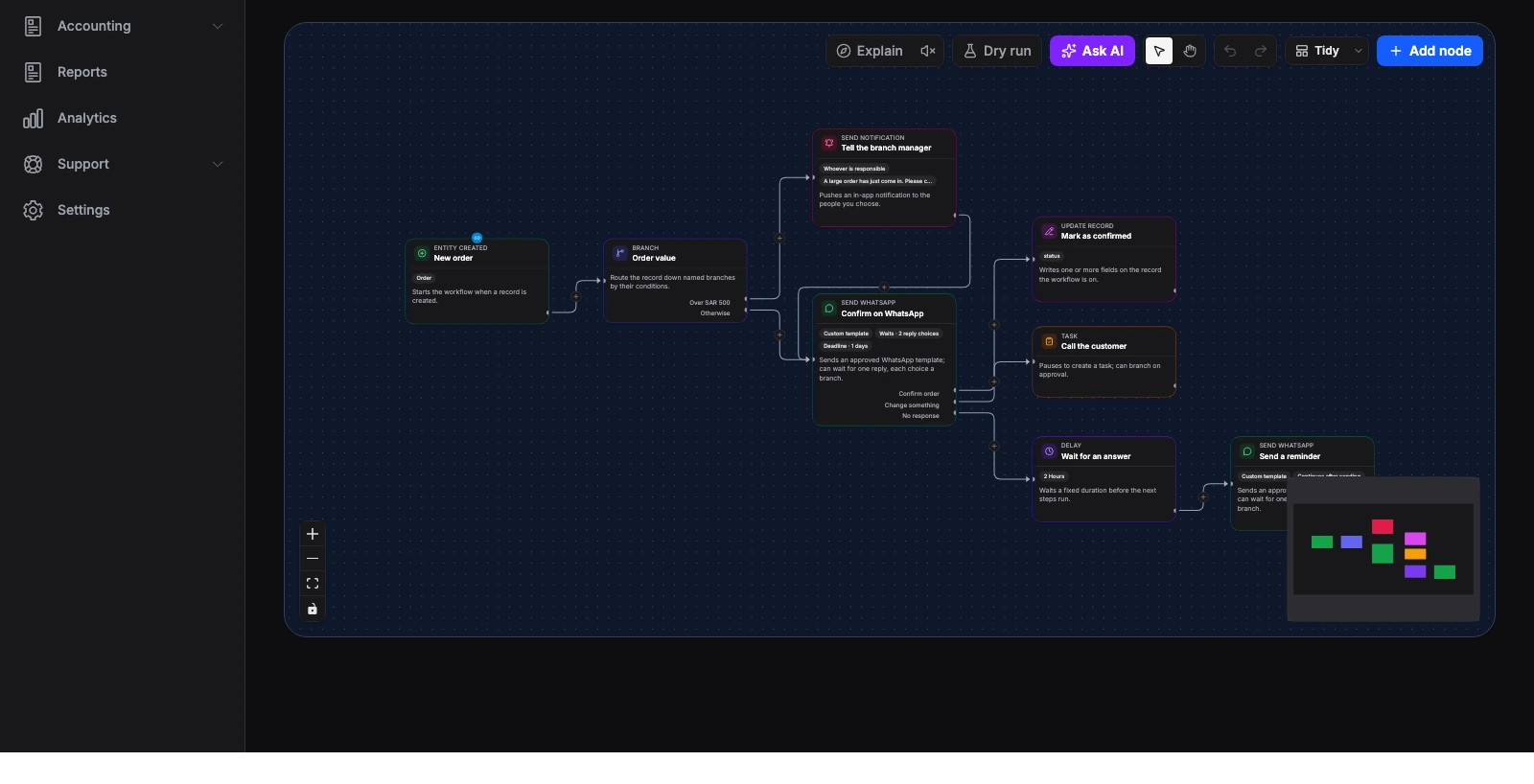Fit workflow to view
The width and height of the screenshot is (1534, 784).
313,584
